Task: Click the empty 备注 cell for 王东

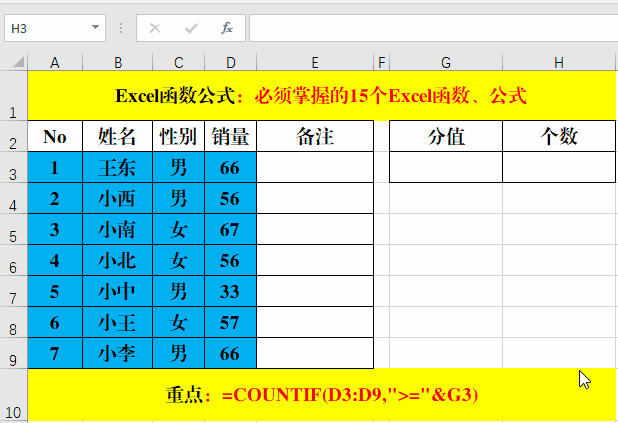Action: 315,167
